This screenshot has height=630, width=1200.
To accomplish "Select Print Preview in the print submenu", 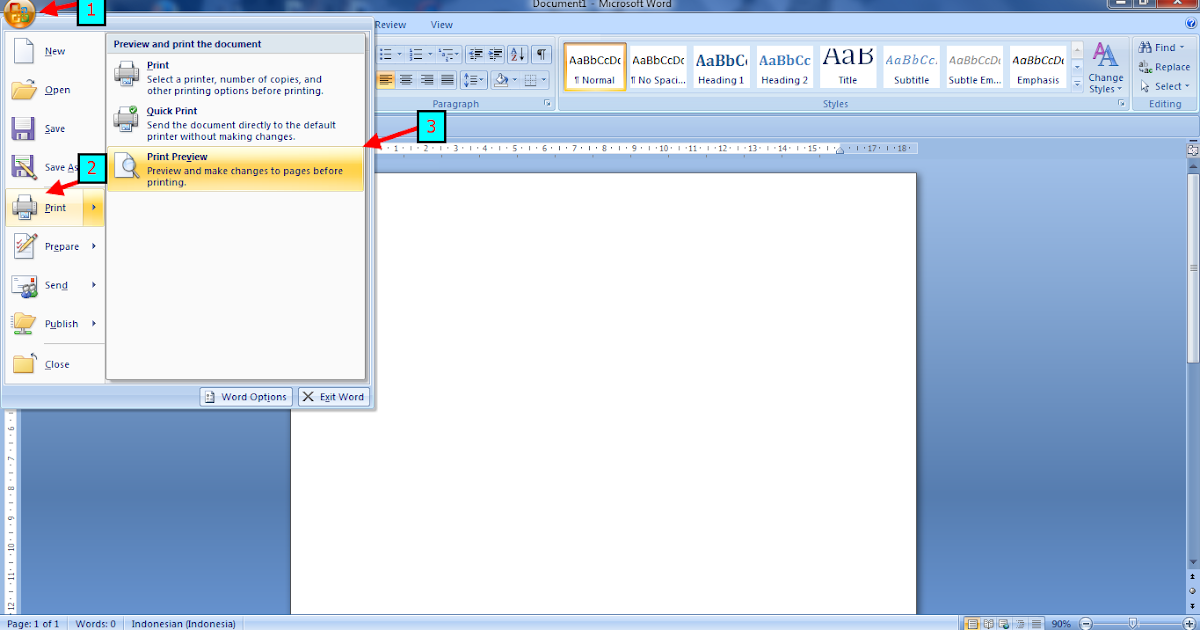I will point(236,169).
